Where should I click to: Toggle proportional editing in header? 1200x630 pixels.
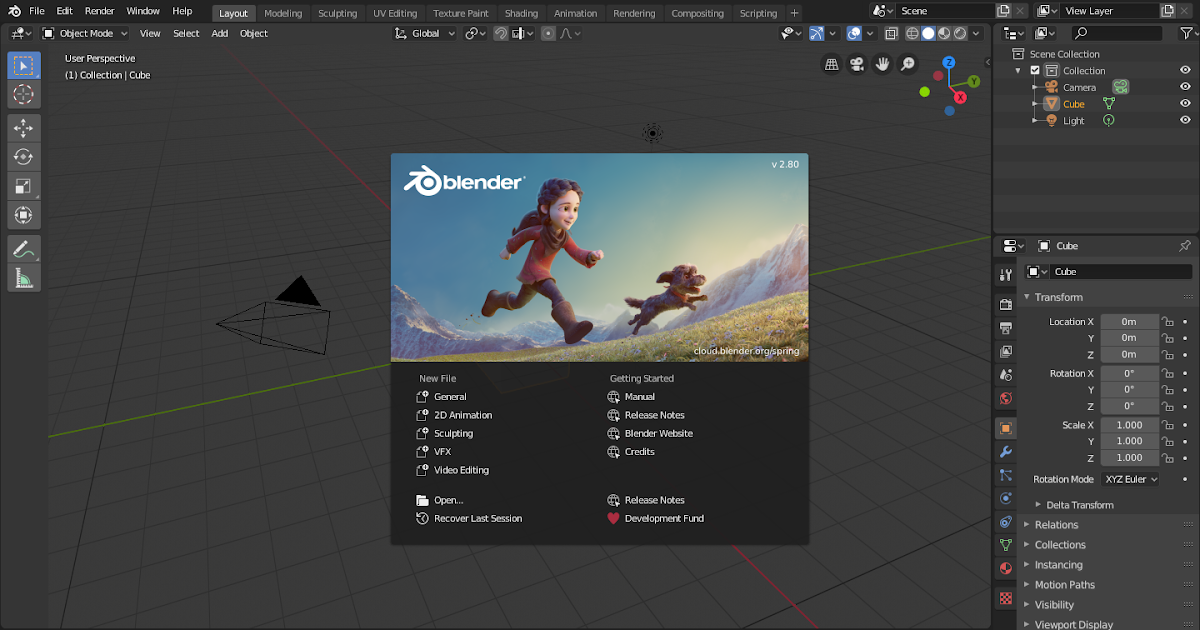pos(548,33)
